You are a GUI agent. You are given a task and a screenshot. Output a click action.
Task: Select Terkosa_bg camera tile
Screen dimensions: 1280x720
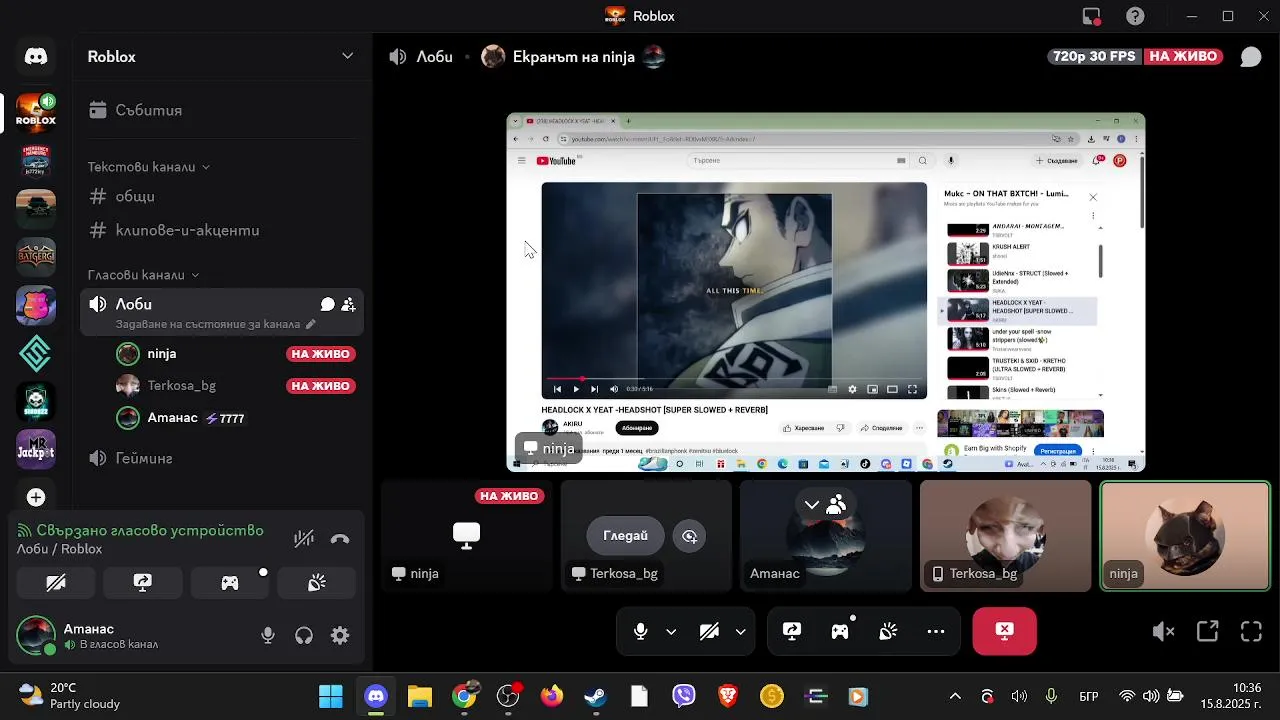pyautogui.click(x=1005, y=536)
